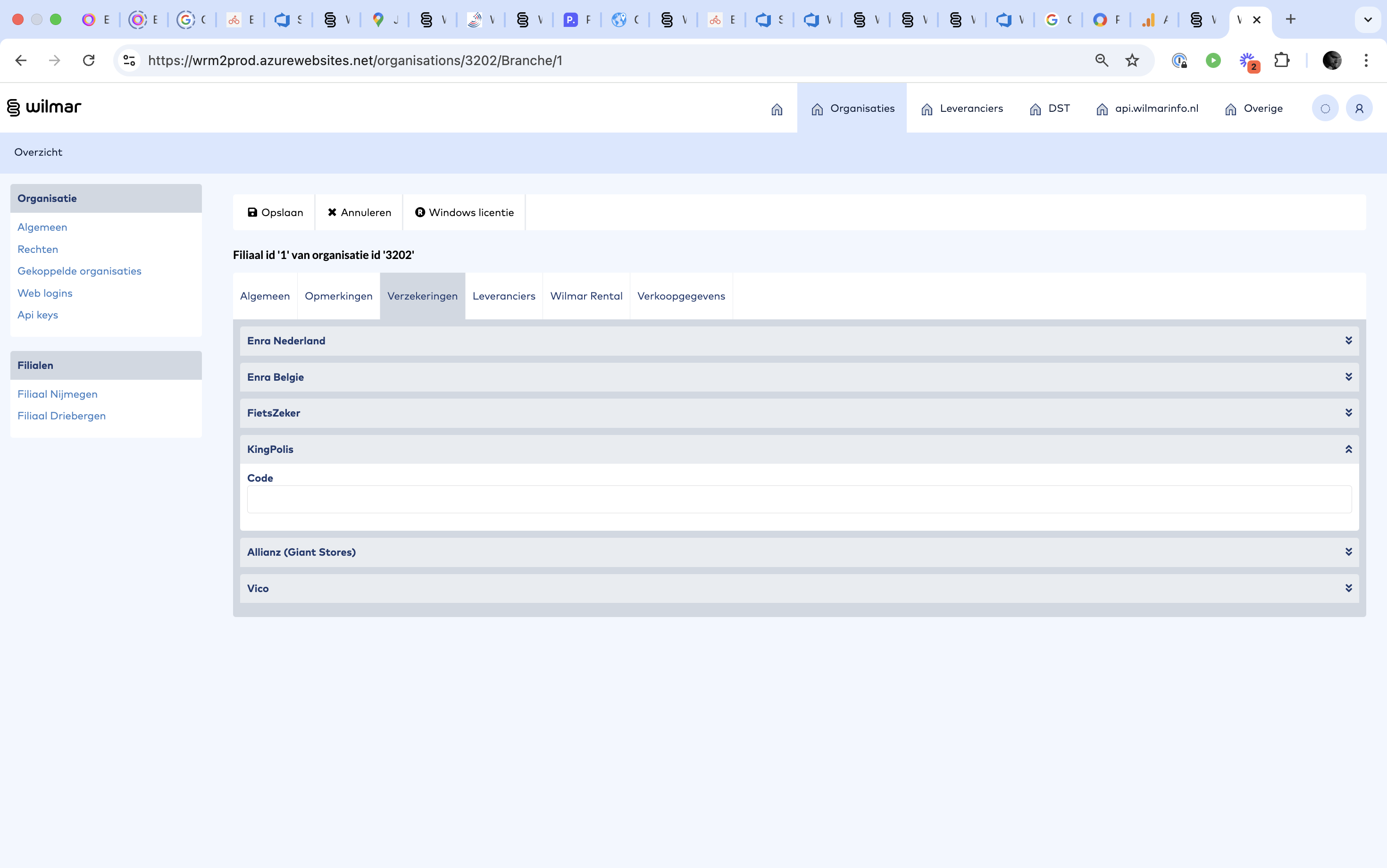Expand the Enra Nederland section
The height and width of the screenshot is (868, 1387).
tap(799, 341)
